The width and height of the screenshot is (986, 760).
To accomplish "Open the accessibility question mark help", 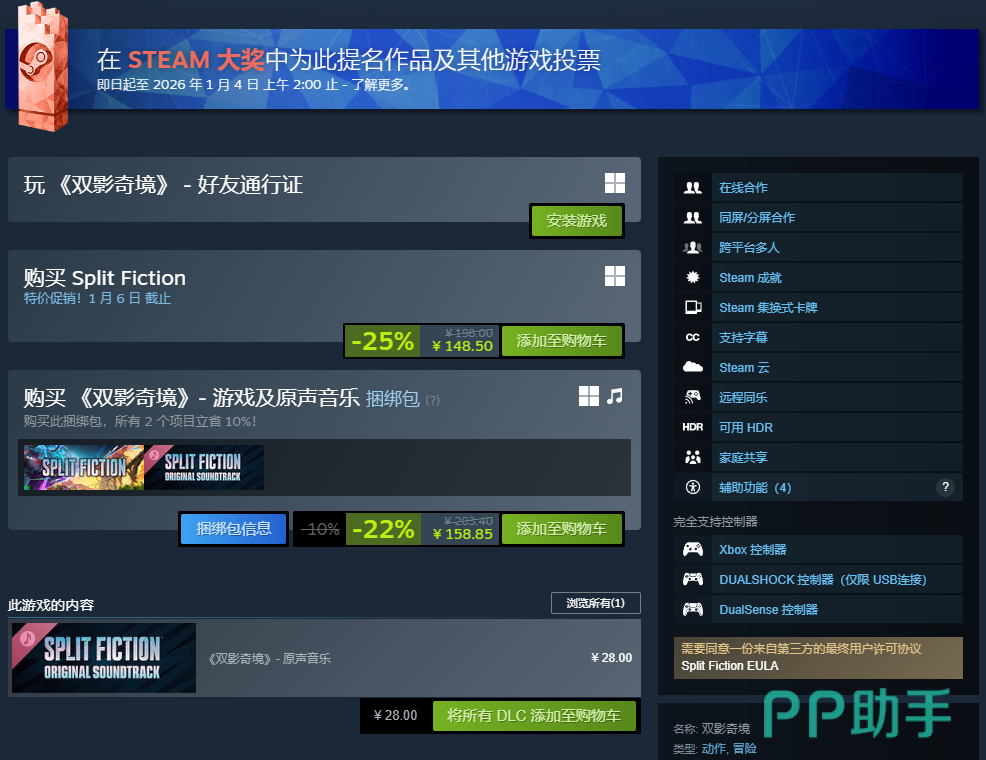I will coord(944,487).
